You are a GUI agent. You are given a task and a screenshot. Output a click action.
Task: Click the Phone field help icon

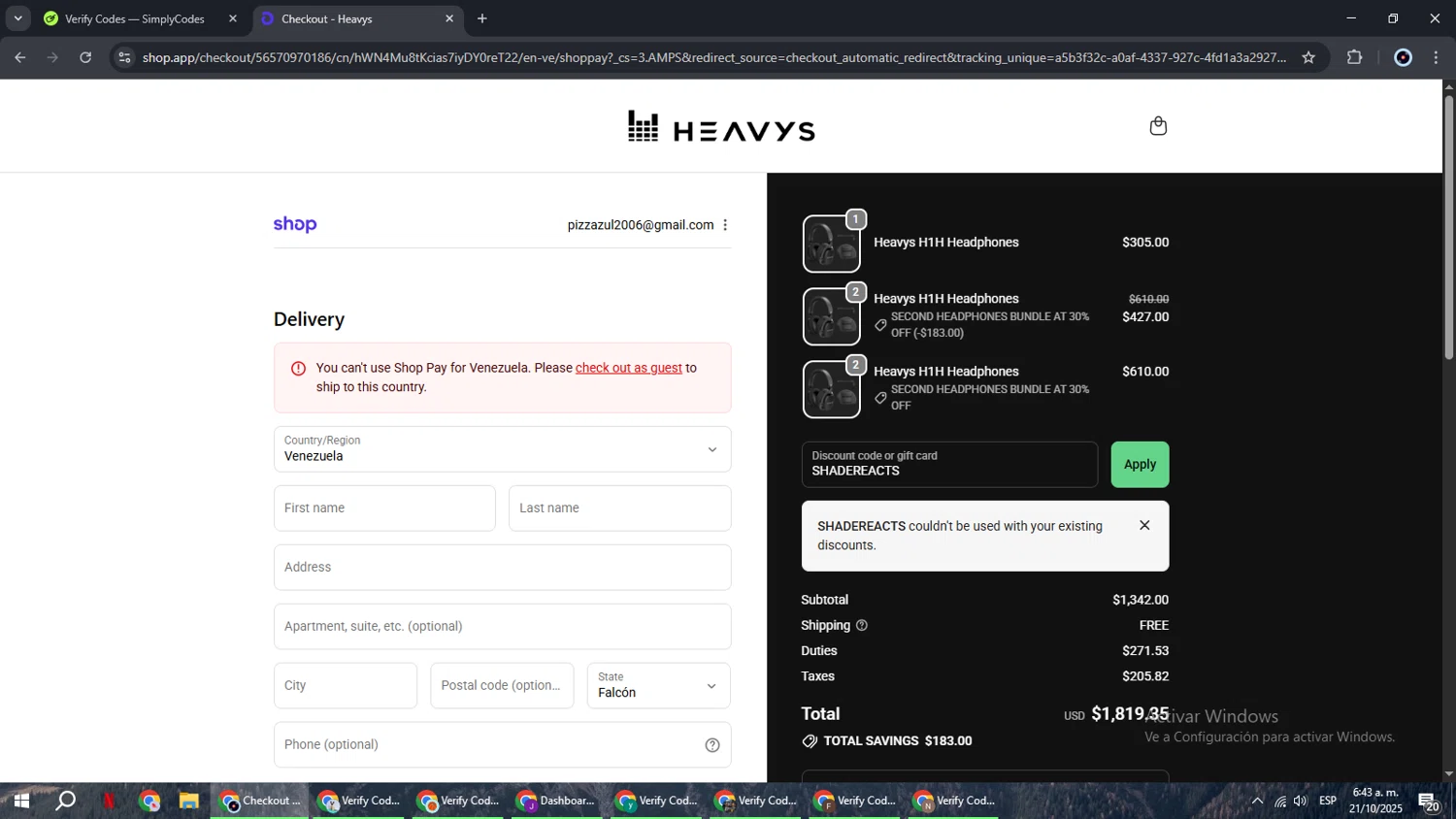click(x=712, y=745)
